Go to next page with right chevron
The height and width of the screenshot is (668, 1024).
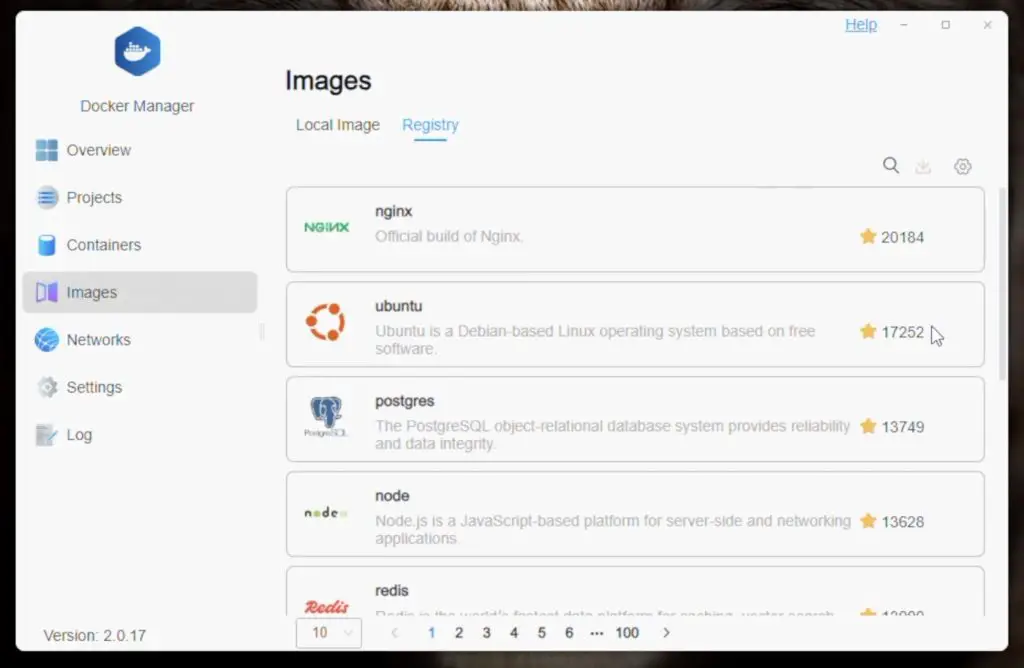(666, 632)
